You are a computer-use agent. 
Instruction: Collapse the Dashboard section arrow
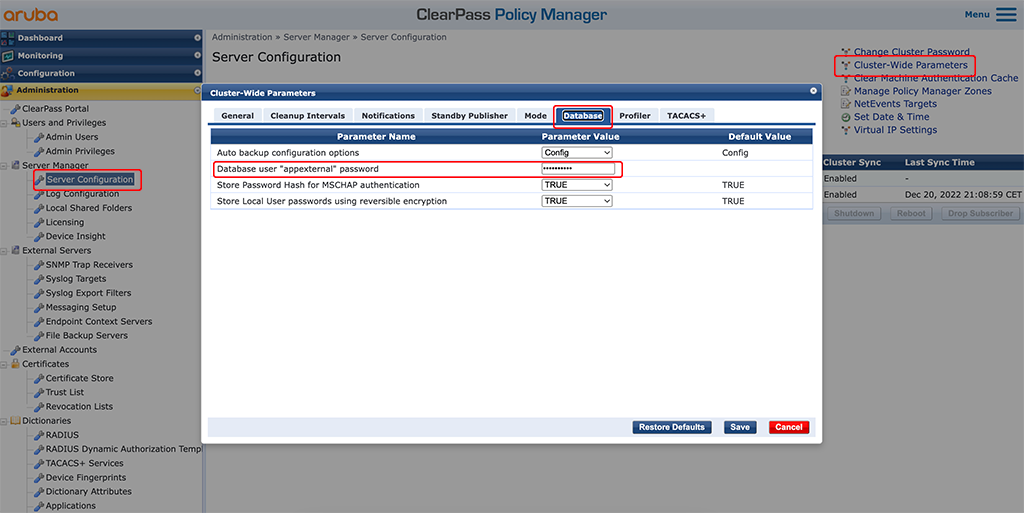click(197, 38)
